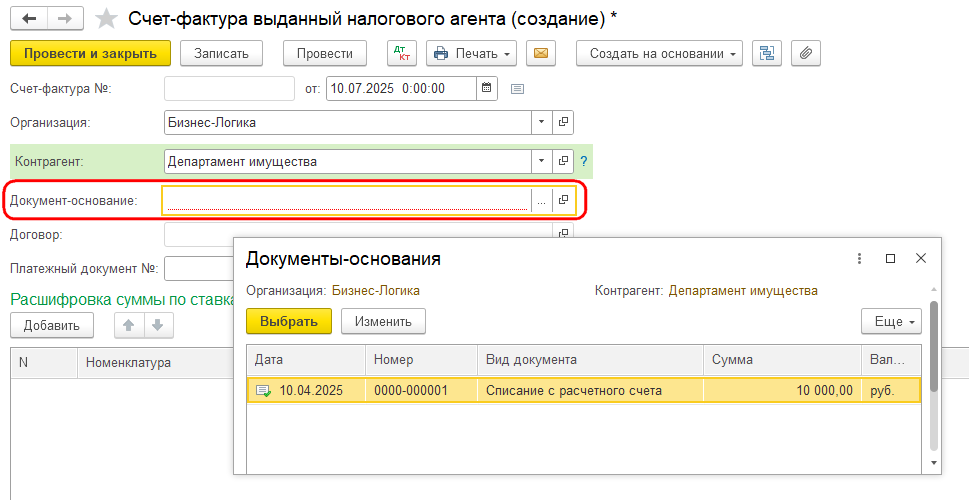Open the Бизнес-Логика link in the dialog

pyautogui.click(x=376, y=290)
